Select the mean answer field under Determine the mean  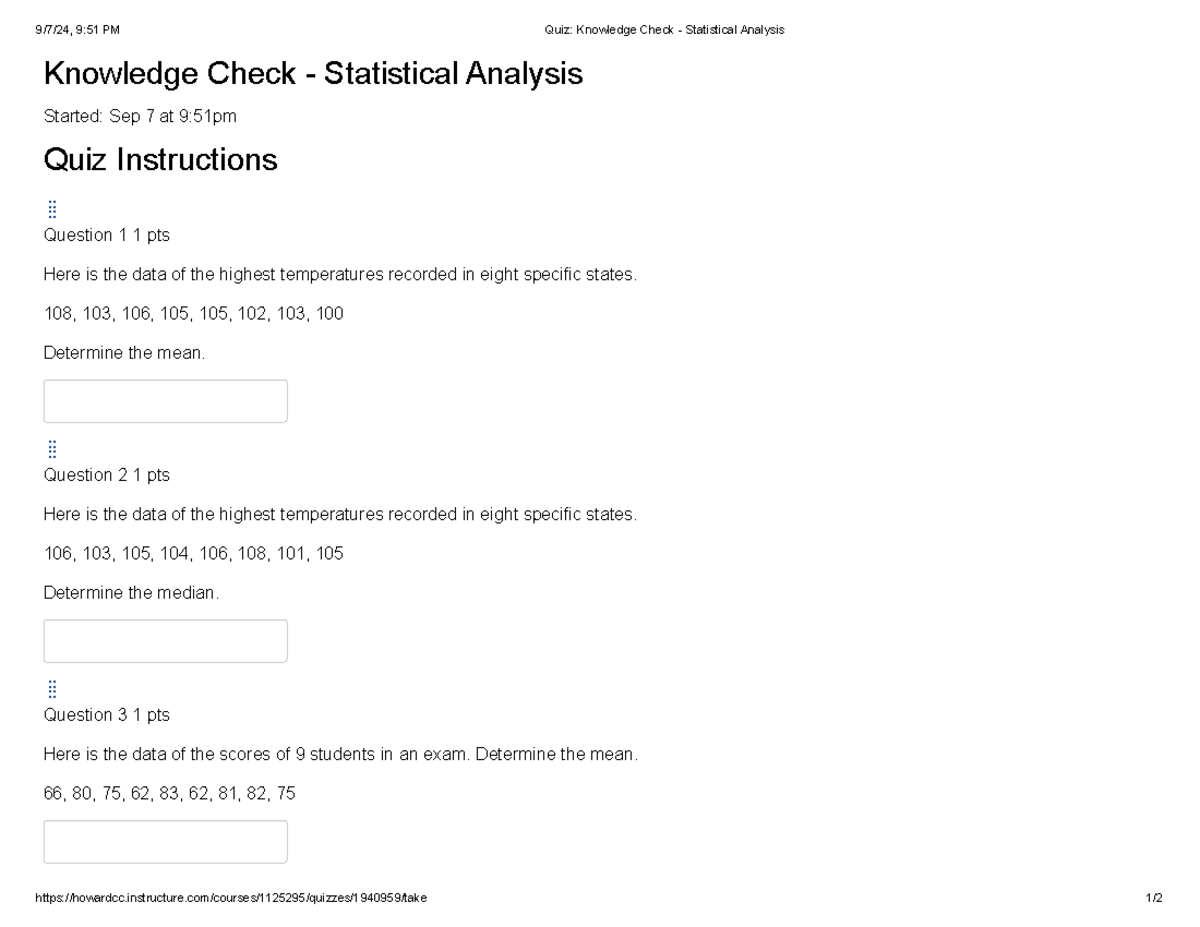(165, 400)
